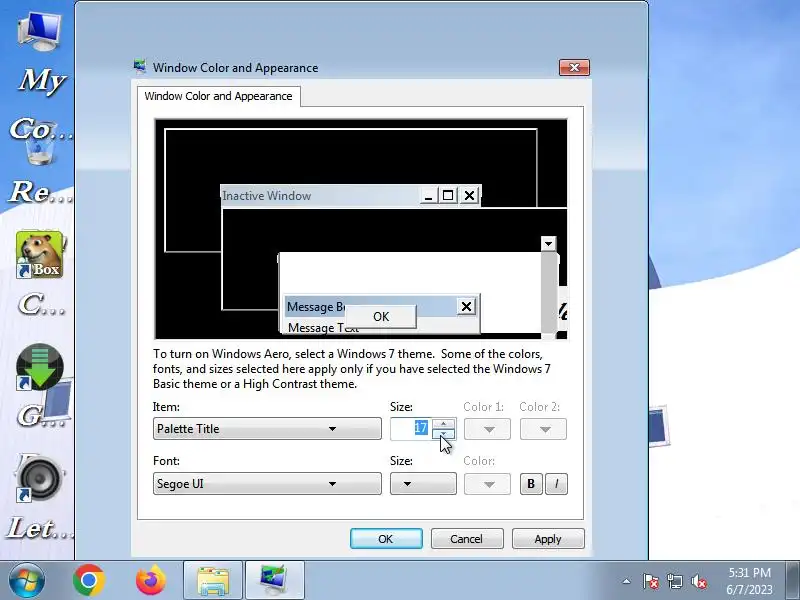Click the Show Desktop button
Screen dimensions: 800x600
pyautogui.click(x=793, y=580)
